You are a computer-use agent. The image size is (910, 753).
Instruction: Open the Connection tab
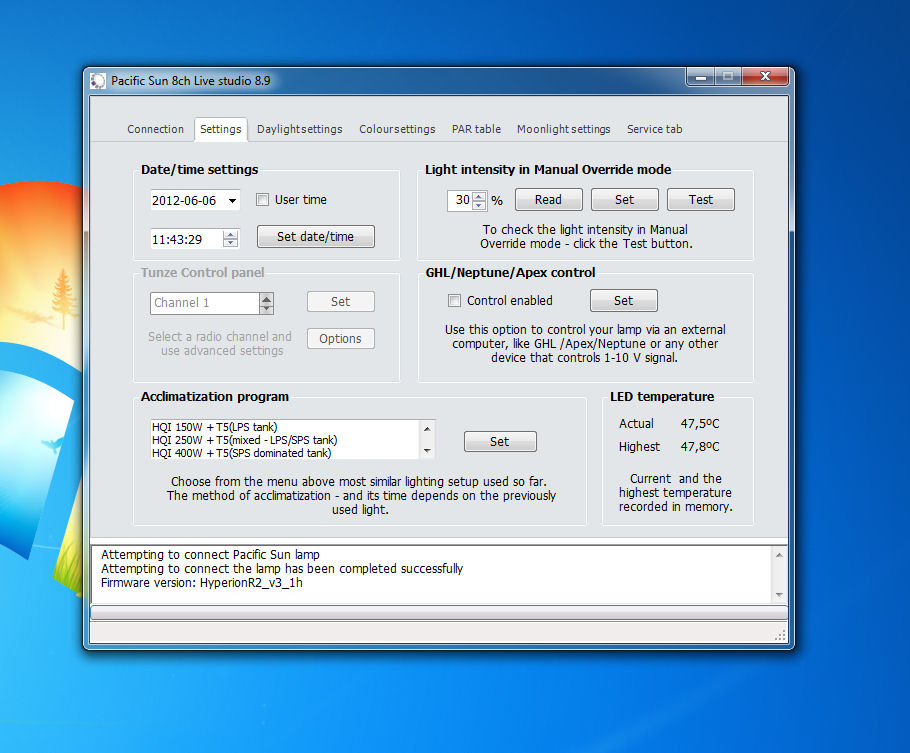click(156, 129)
